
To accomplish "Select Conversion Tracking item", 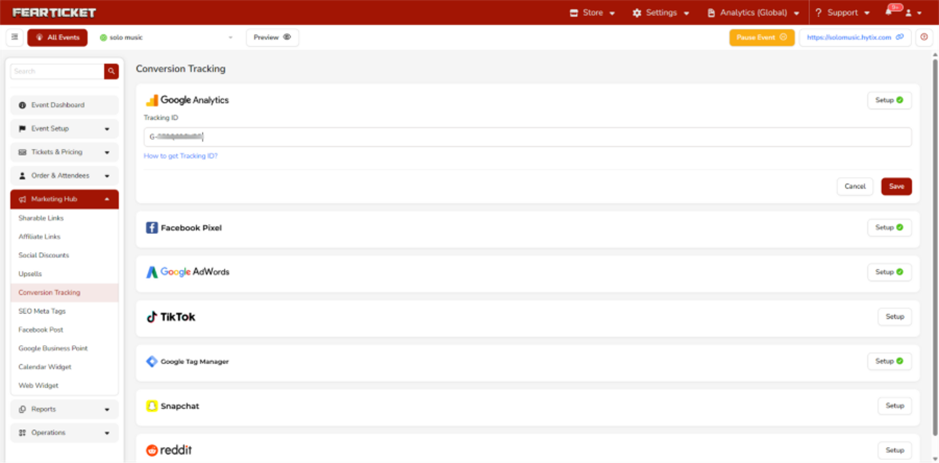I will click(x=65, y=293).
